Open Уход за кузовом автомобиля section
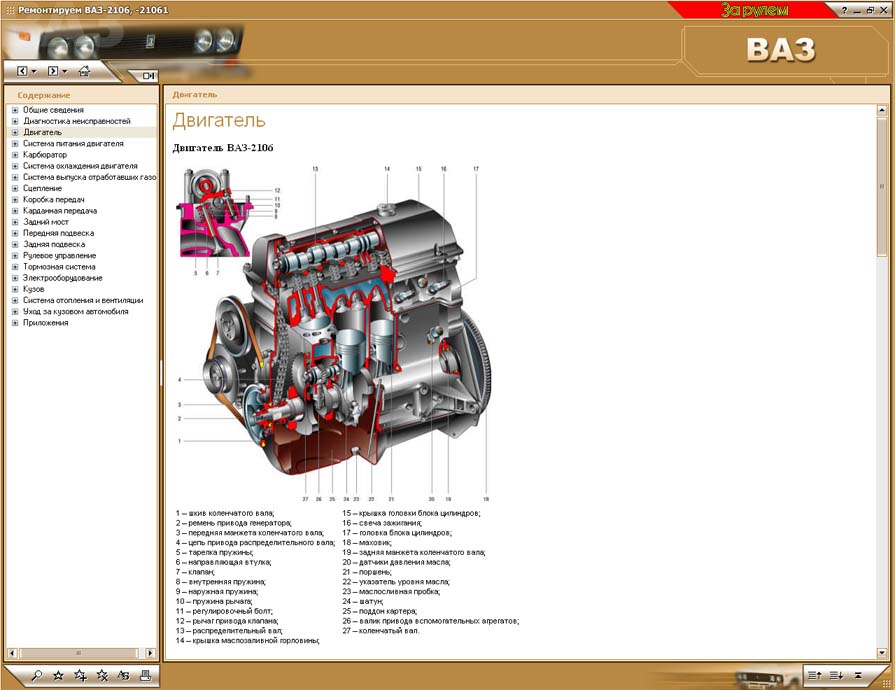Image resolution: width=895 pixels, height=690 pixels. pos(75,312)
